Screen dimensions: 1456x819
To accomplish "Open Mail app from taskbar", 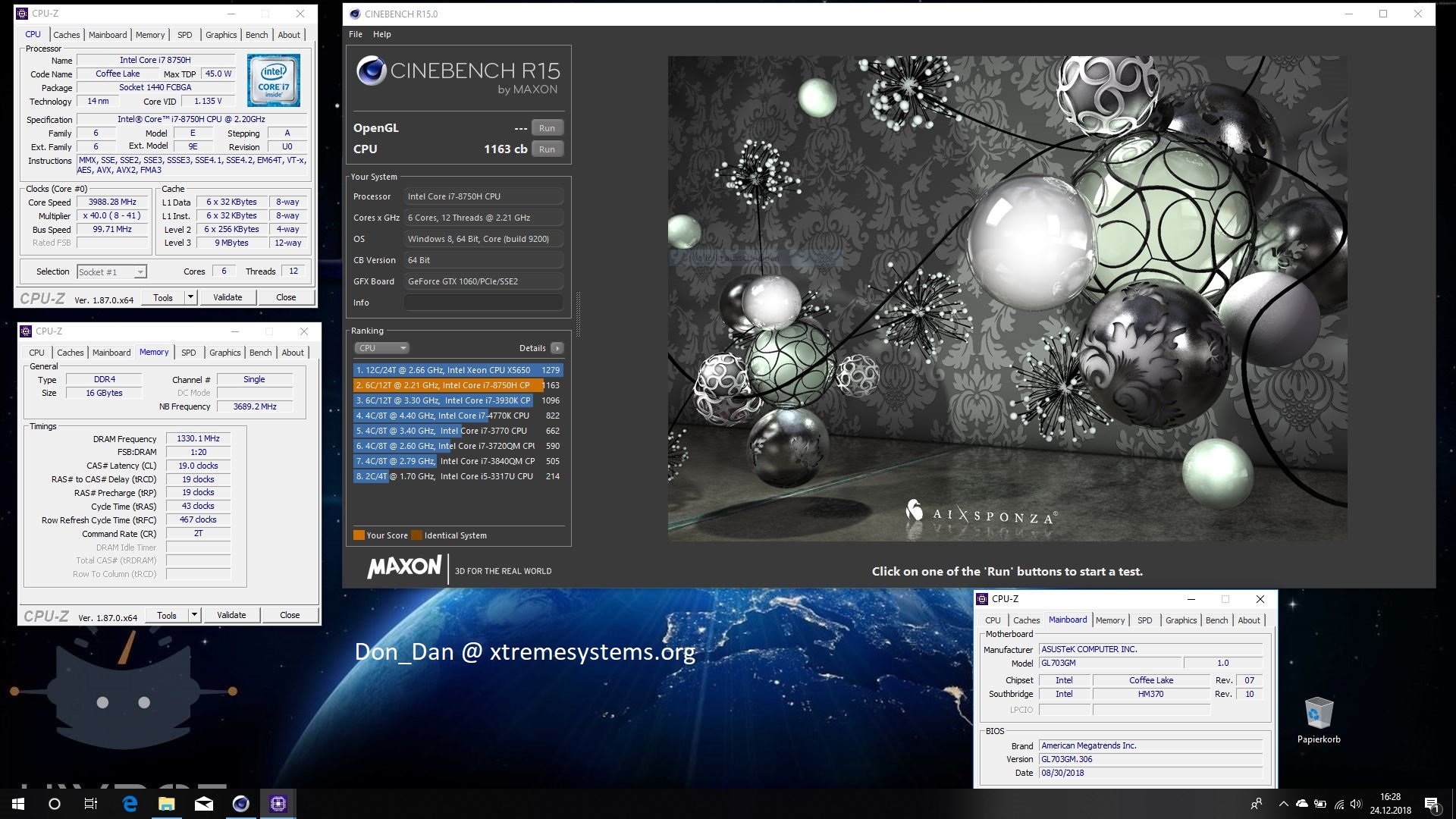I will [204, 804].
